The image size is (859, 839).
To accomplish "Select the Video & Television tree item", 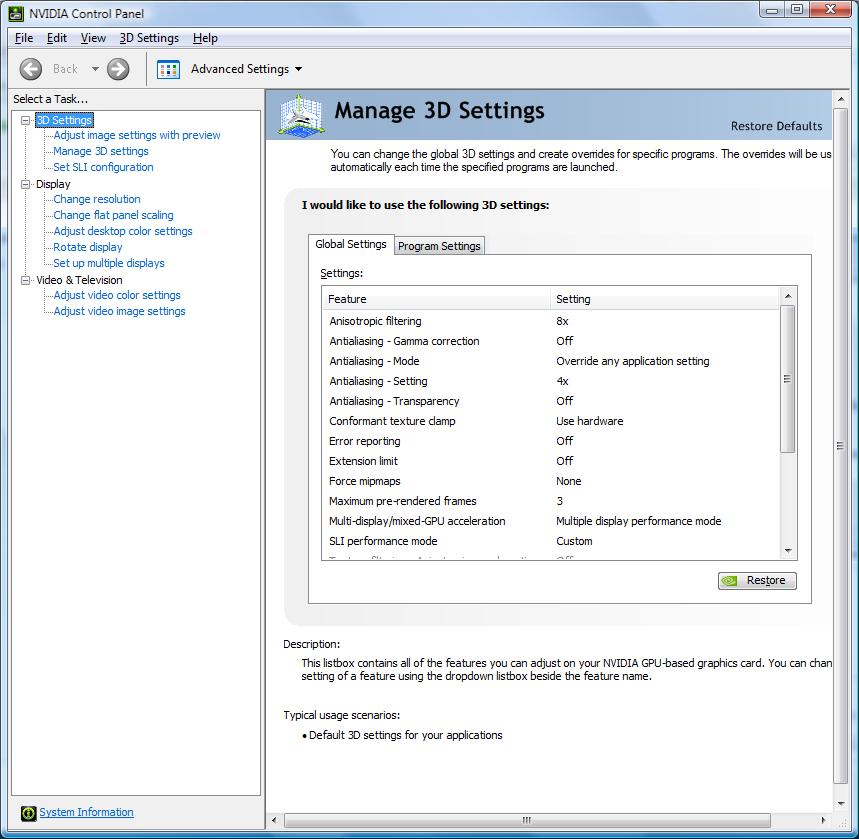I will (x=79, y=280).
